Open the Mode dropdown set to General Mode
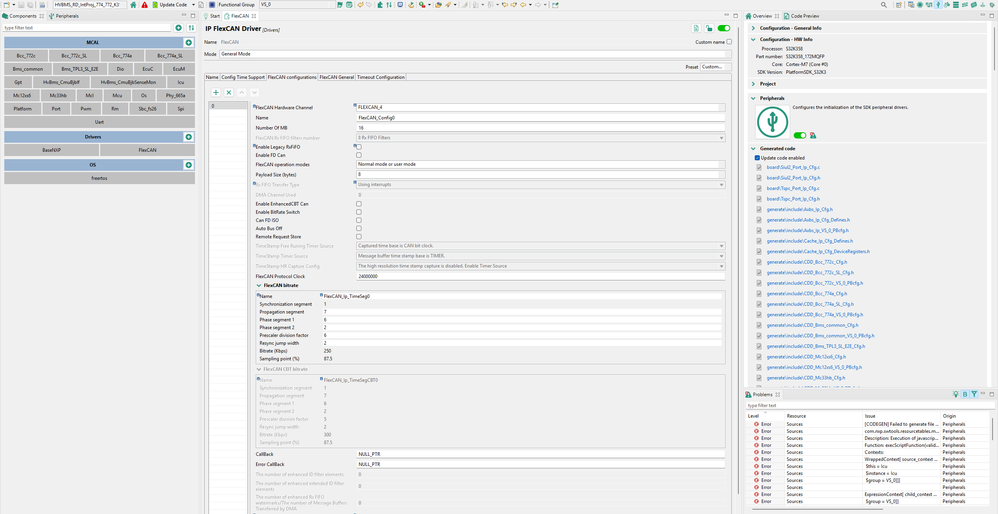The width and height of the screenshot is (998, 514). pos(474,54)
